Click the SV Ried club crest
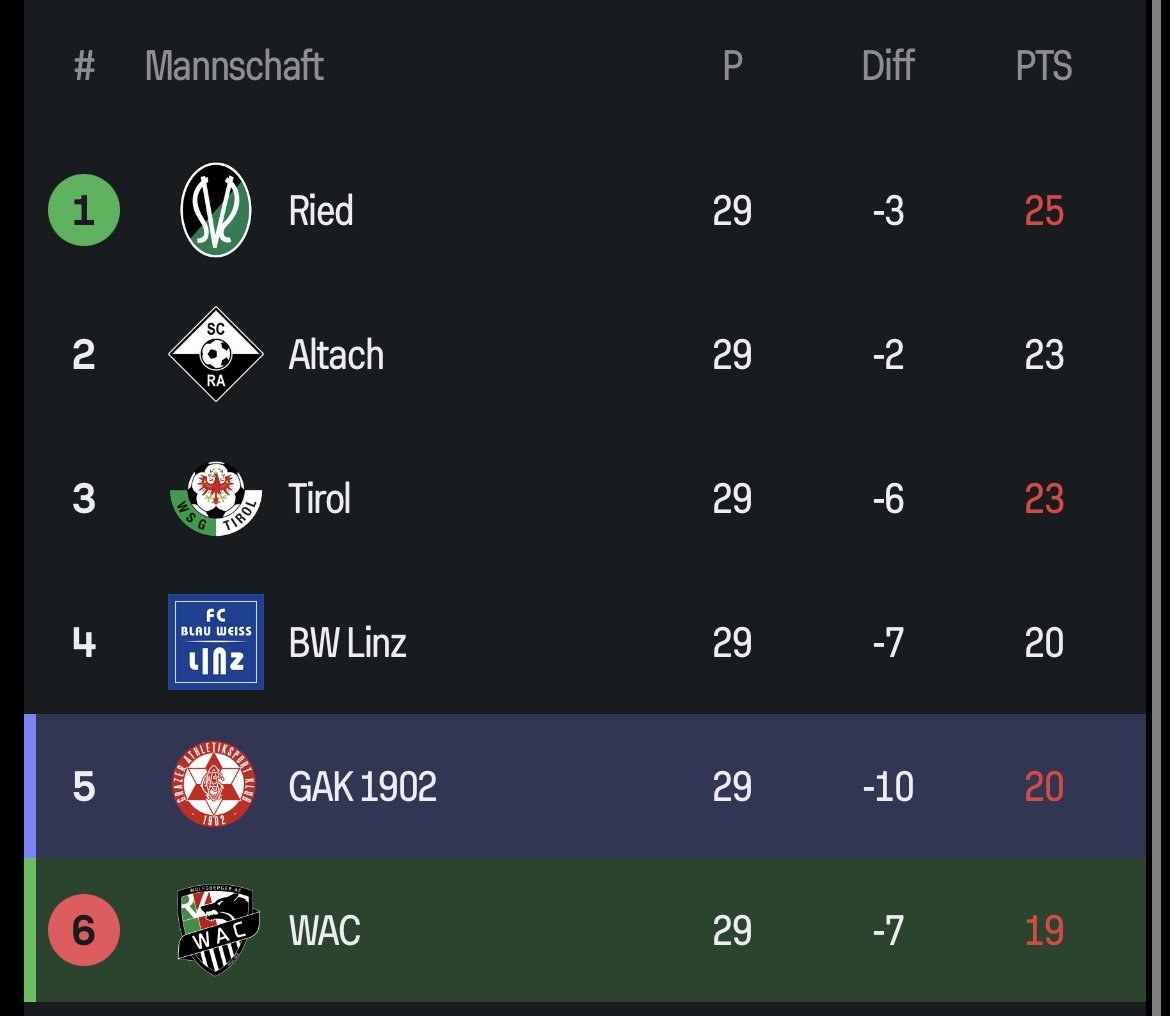 click(215, 211)
